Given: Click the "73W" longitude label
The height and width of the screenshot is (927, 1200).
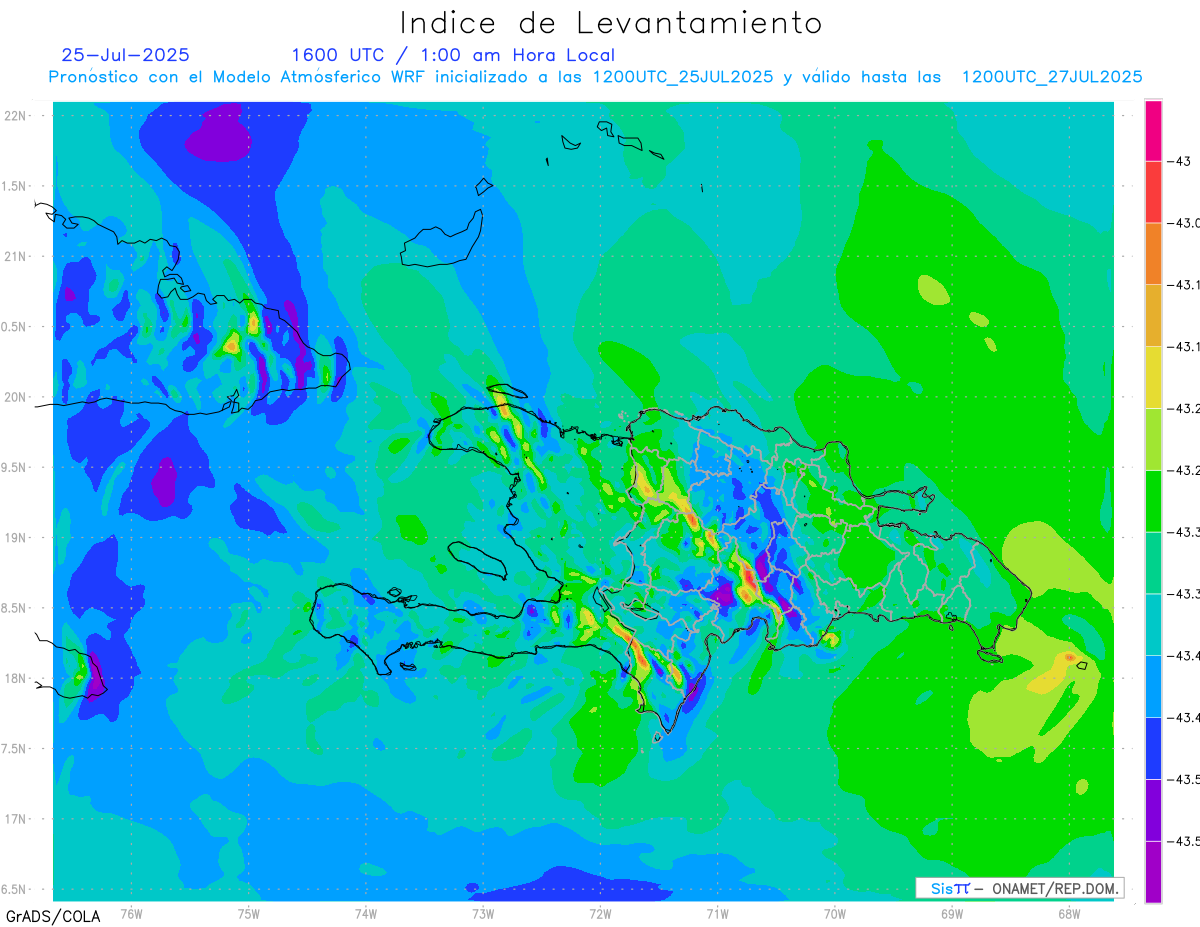Looking at the screenshot, I should (483, 914).
